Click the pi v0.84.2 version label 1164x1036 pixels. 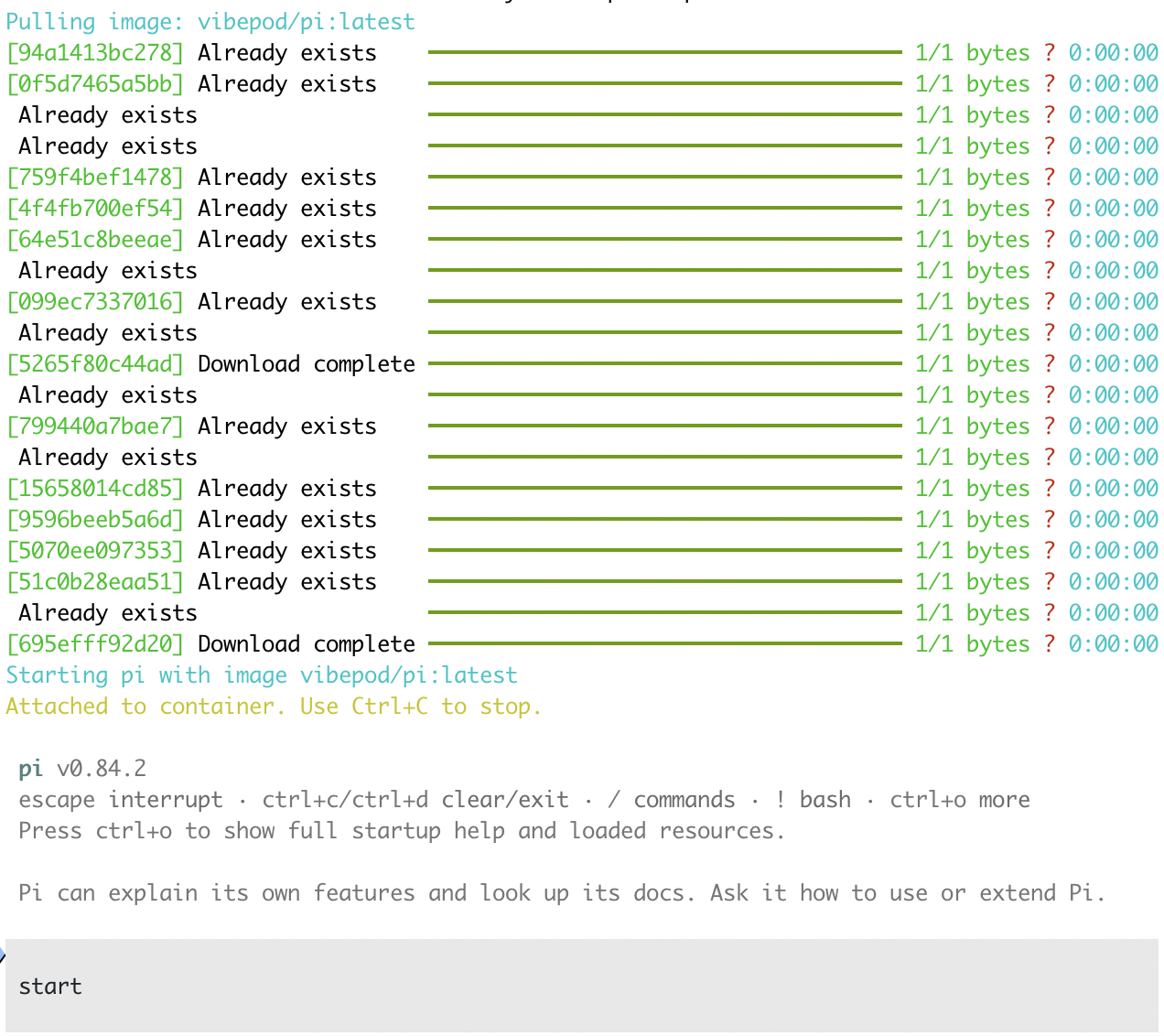point(82,769)
